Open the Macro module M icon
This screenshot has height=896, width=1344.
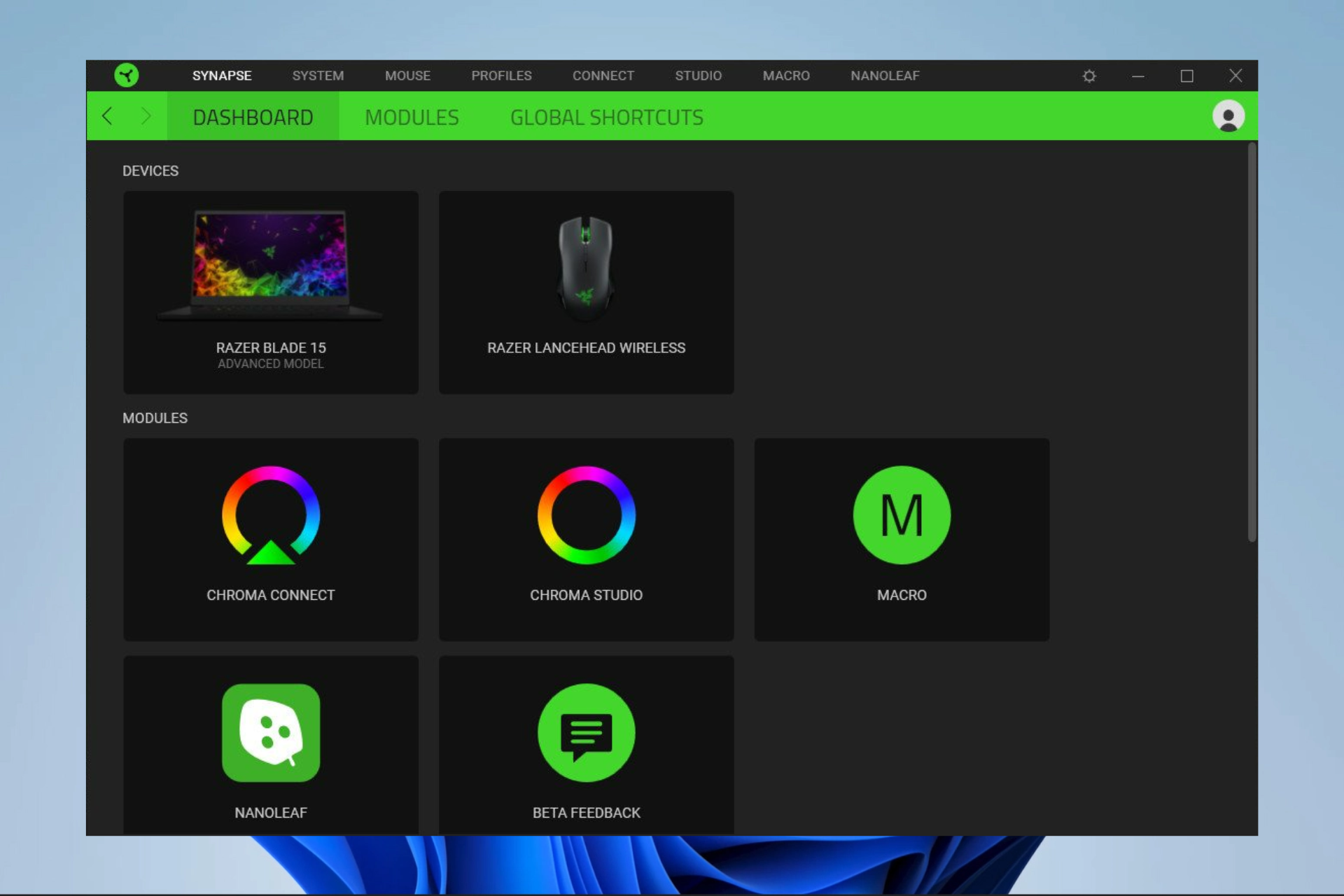click(902, 515)
